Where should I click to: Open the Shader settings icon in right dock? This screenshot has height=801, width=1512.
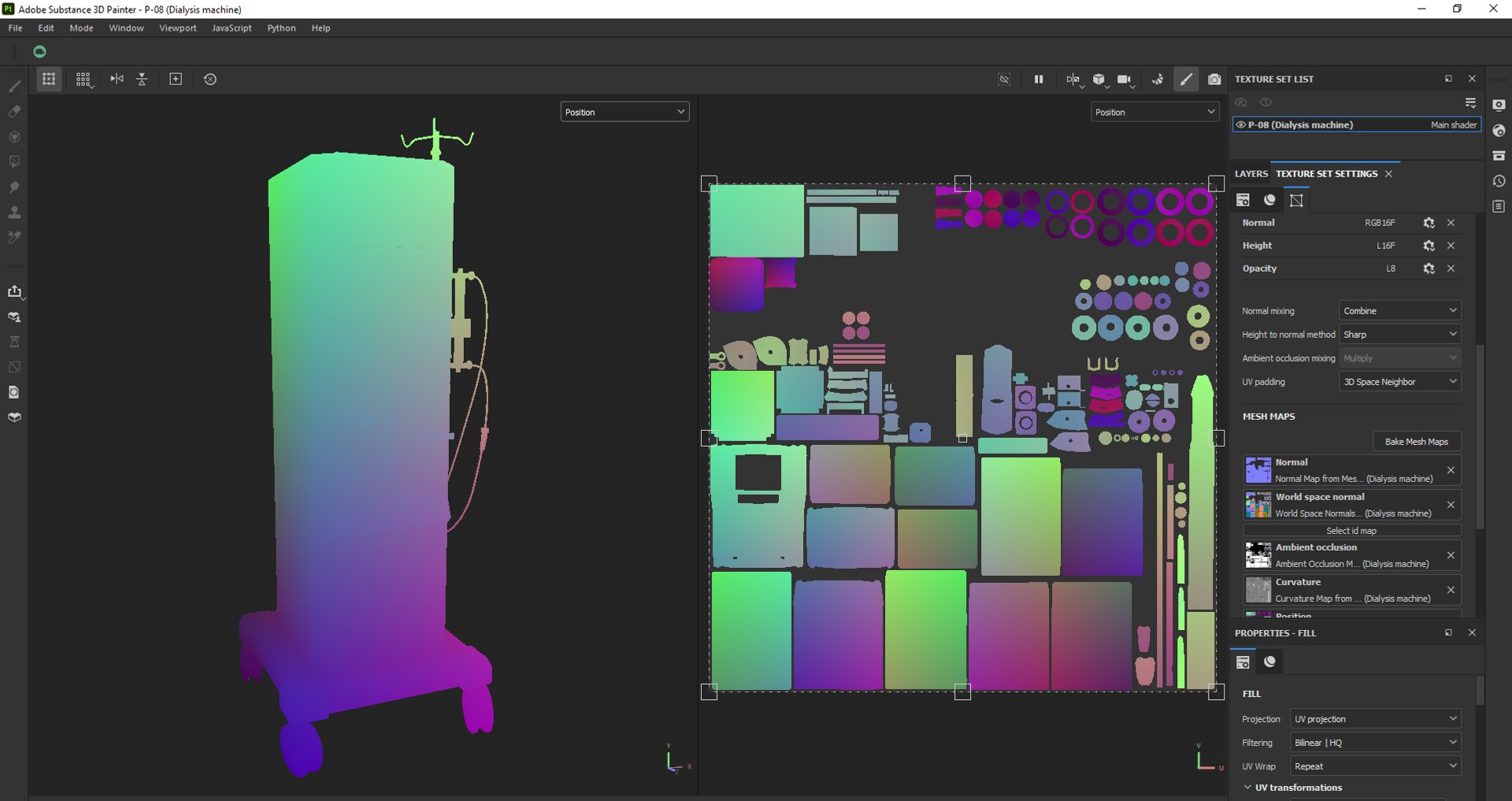tap(1499, 131)
